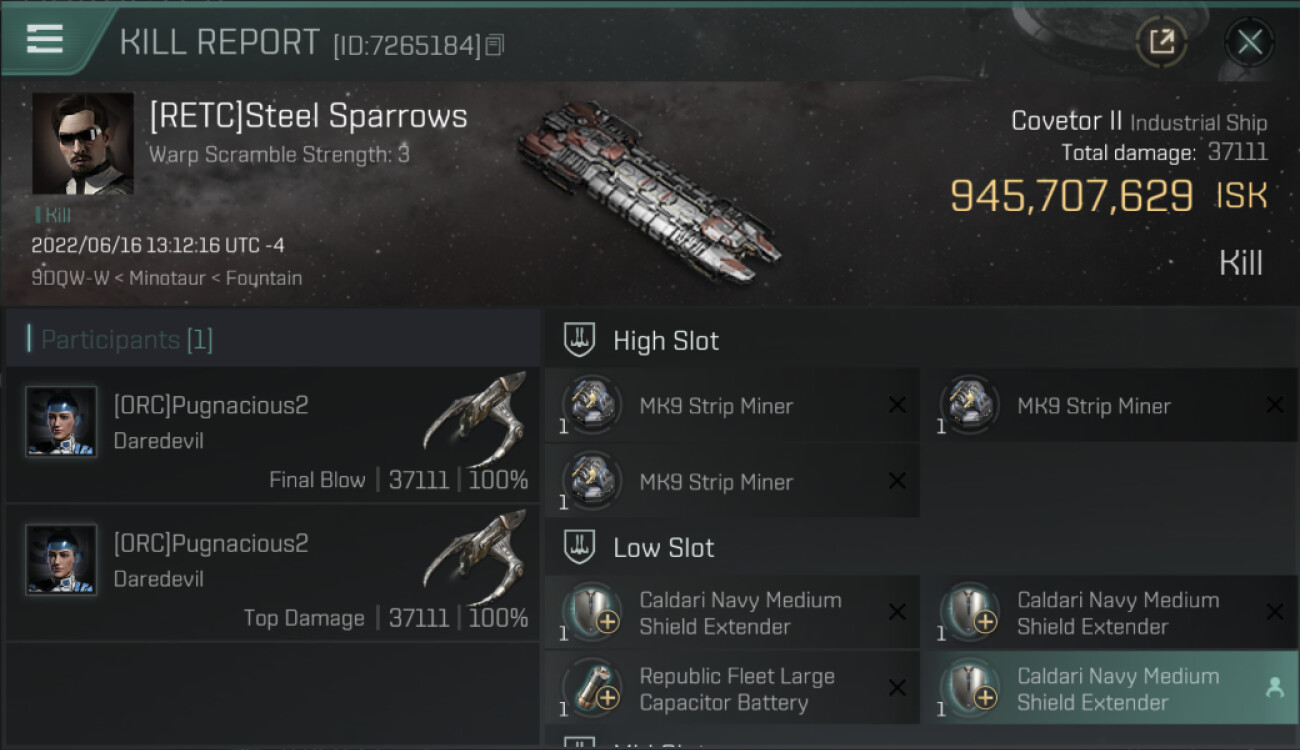View the Covetor II ship image
The height and width of the screenshot is (750, 1300).
click(650, 190)
